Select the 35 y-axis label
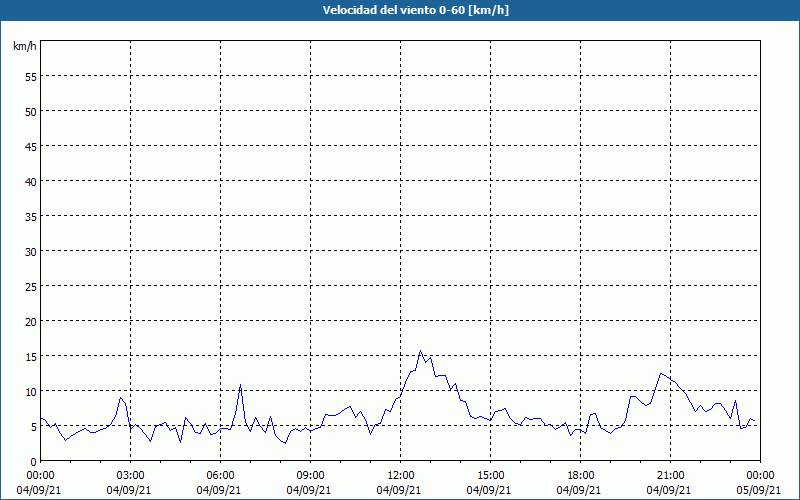The width and height of the screenshot is (800, 500). pyautogui.click(x=31, y=216)
